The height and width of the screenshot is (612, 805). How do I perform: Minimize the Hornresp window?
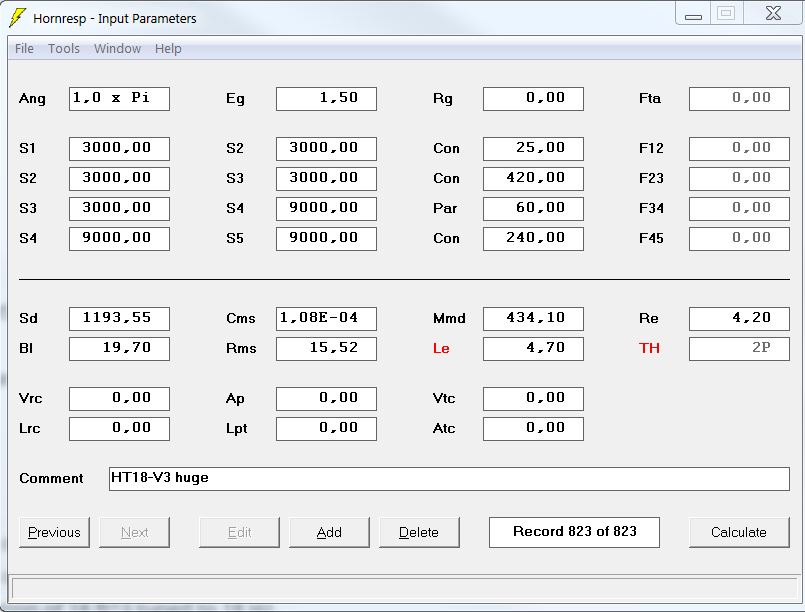click(x=693, y=14)
